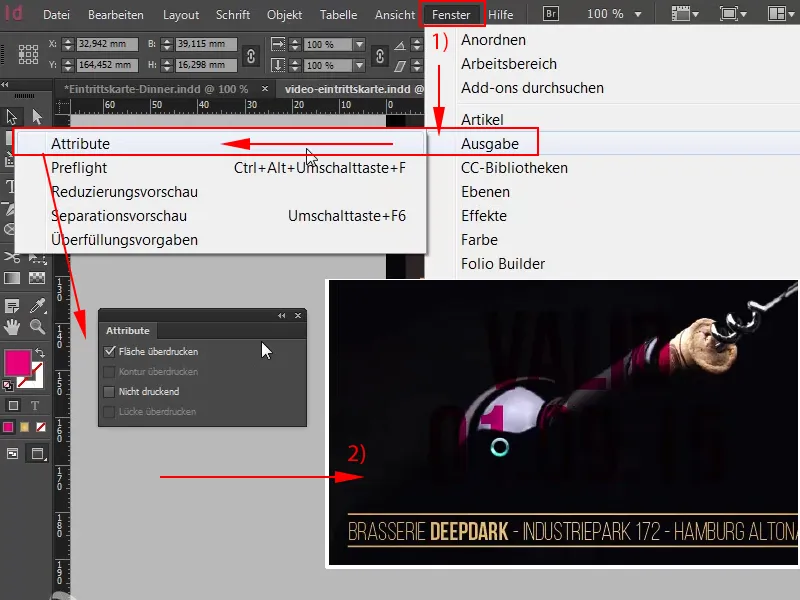Select the black arrow Selection tool
Screen dimensions: 800x600
[x=12, y=117]
